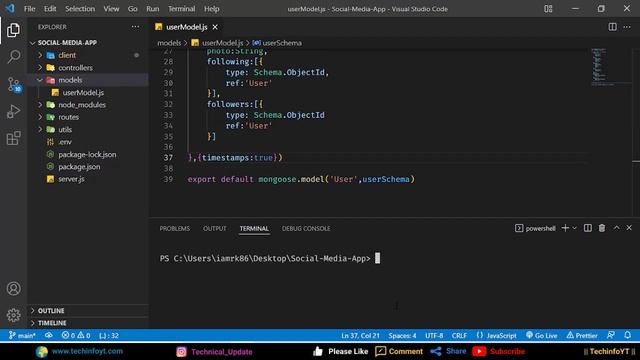Kill terminal with trash icon

pos(602,228)
